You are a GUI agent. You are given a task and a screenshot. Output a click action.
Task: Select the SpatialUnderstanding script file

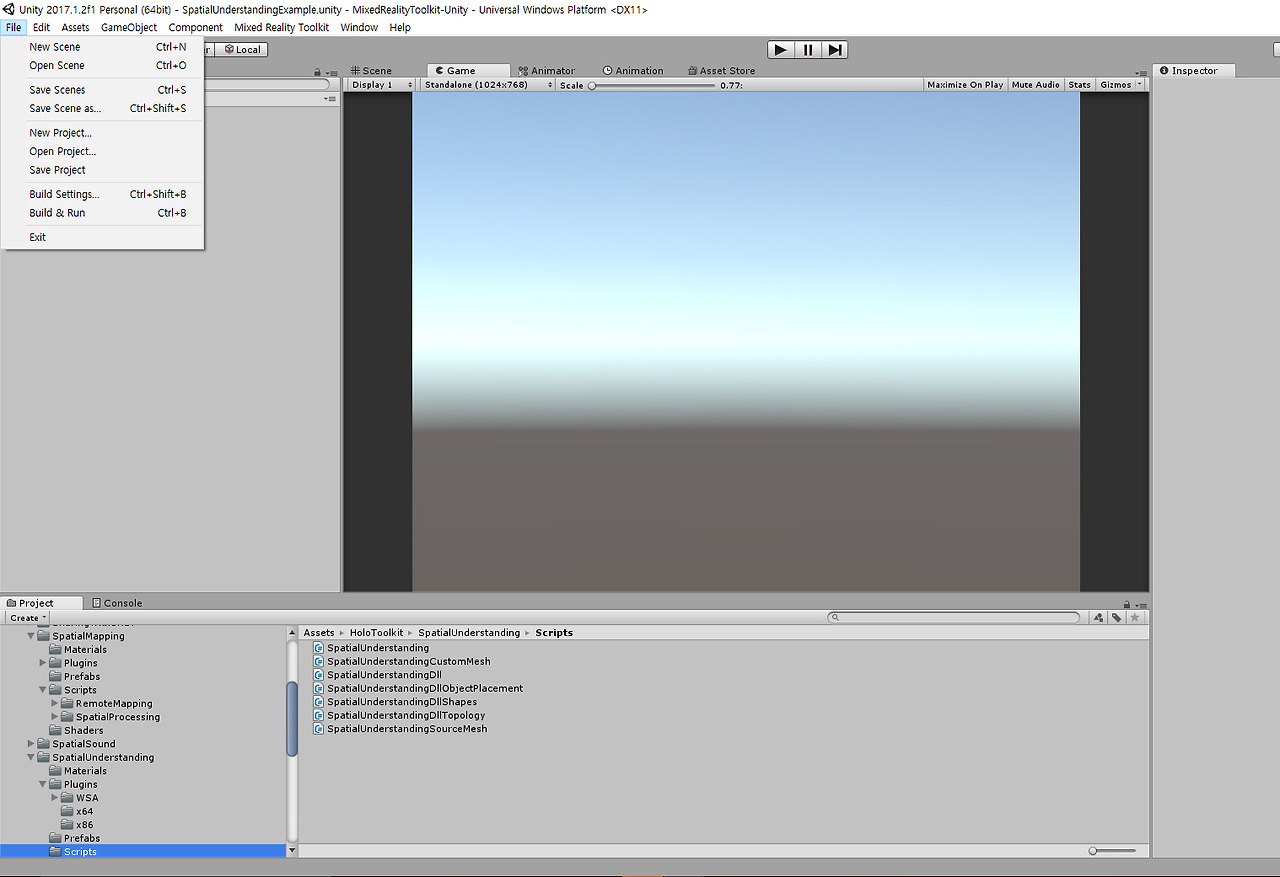pos(371,648)
